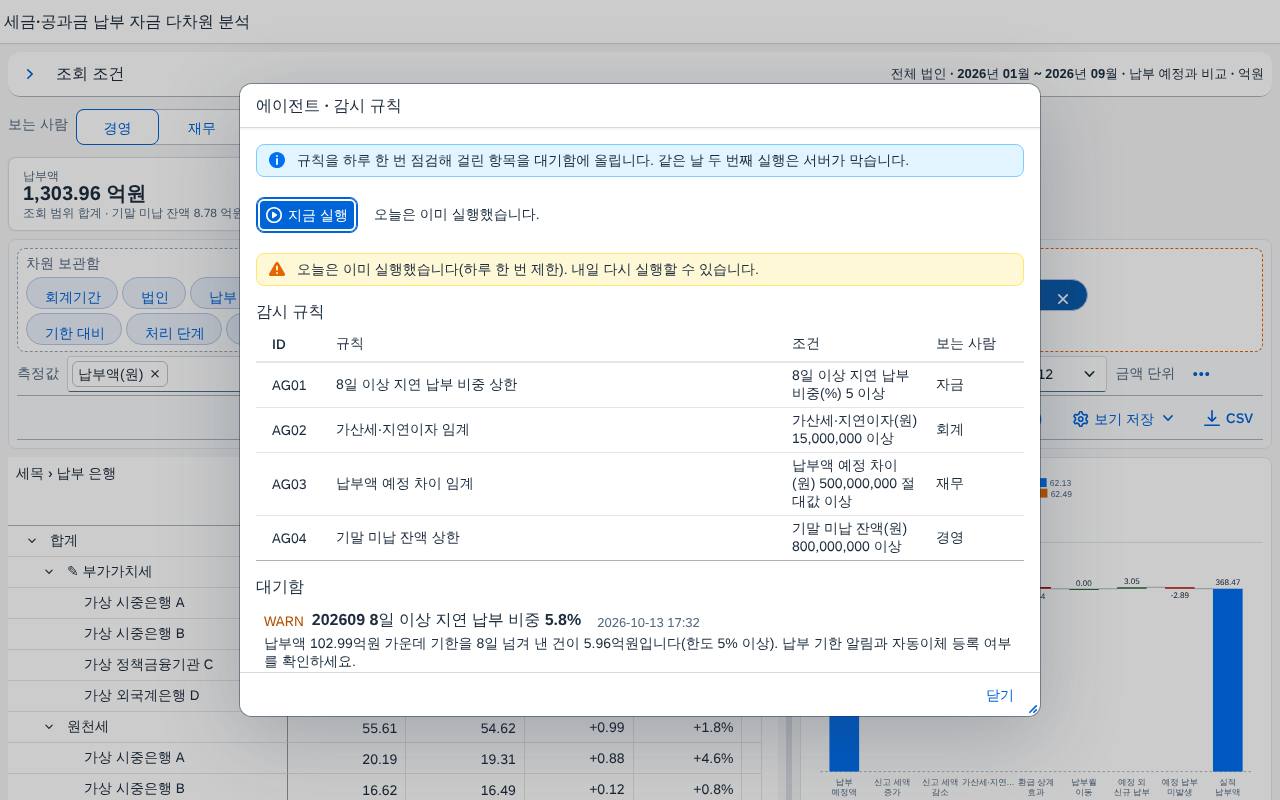Click the 실적 납부액 waterfall bar
Viewport: 1280px width, 800px height.
point(1228,679)
